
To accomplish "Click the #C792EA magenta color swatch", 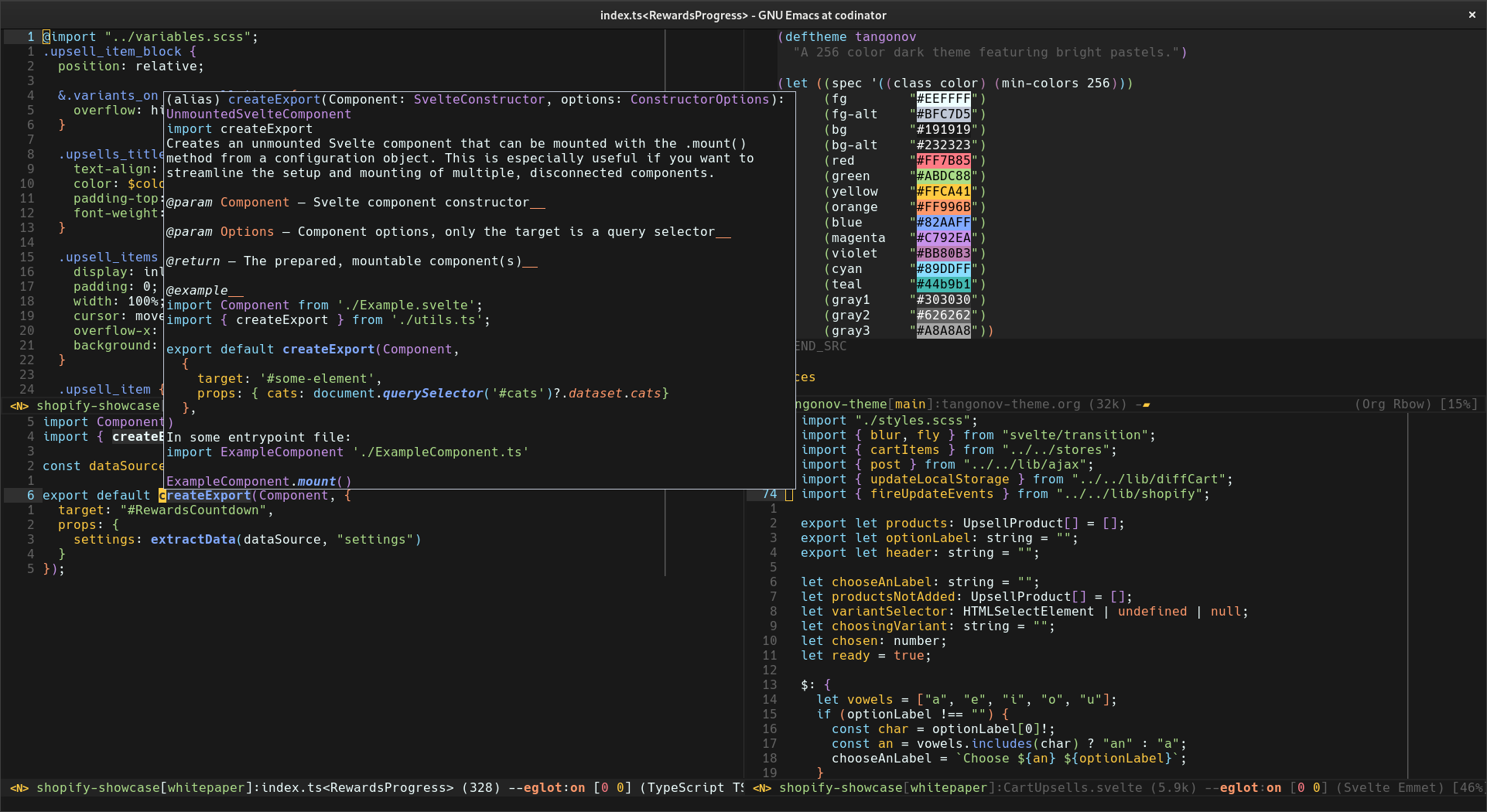I will click(943, 238).
